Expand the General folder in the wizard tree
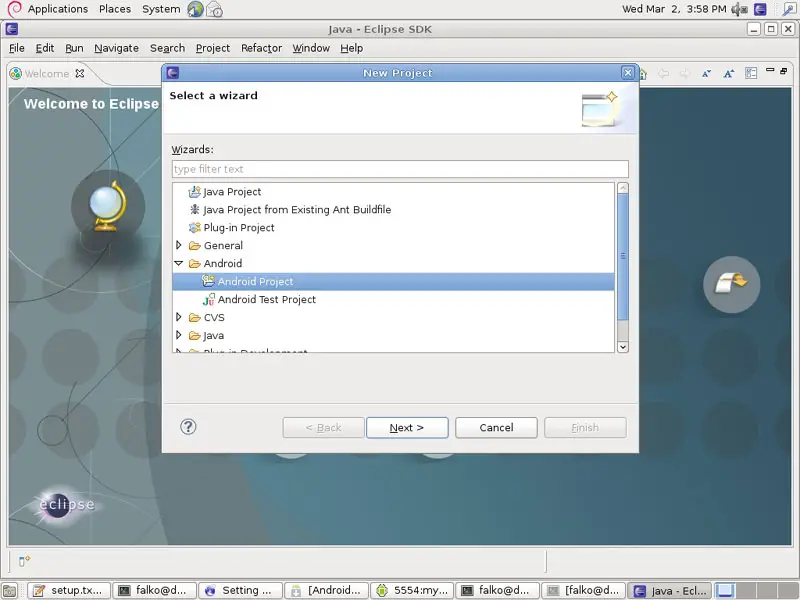The width and height of the screenshot is (800, 600). (x=179, y=245)
